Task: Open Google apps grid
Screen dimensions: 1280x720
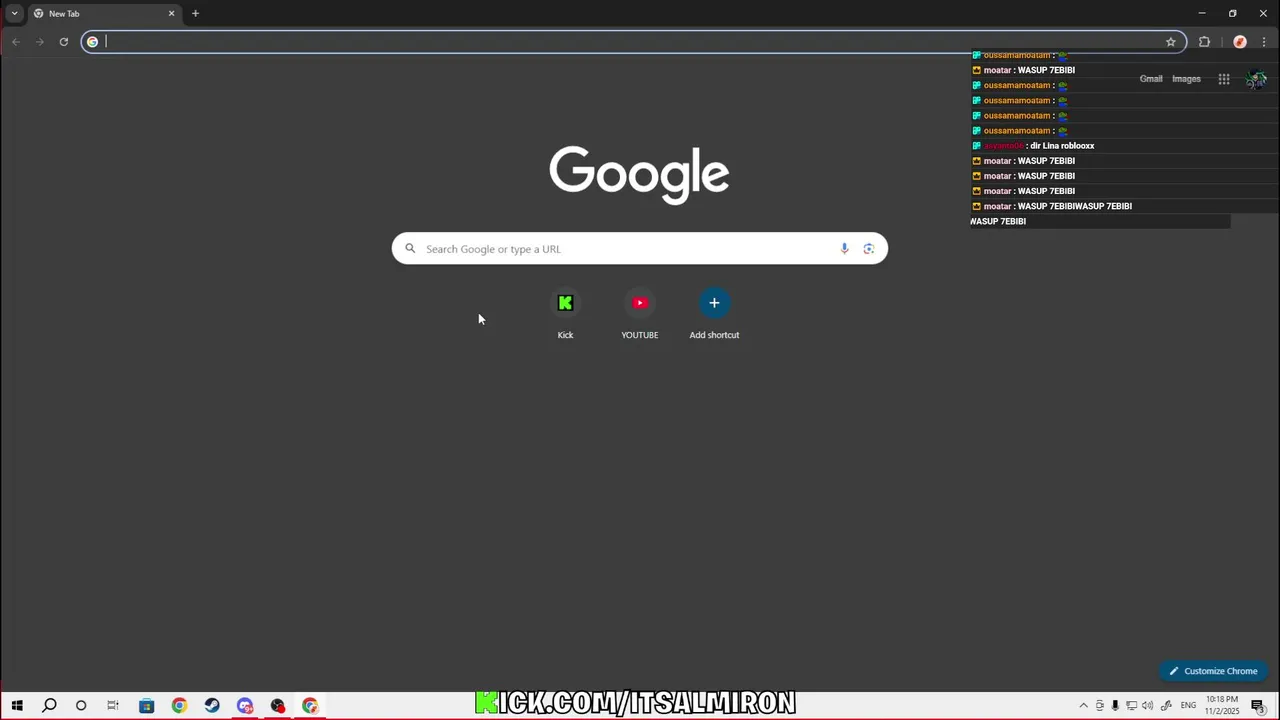Action: (1224, 79)
